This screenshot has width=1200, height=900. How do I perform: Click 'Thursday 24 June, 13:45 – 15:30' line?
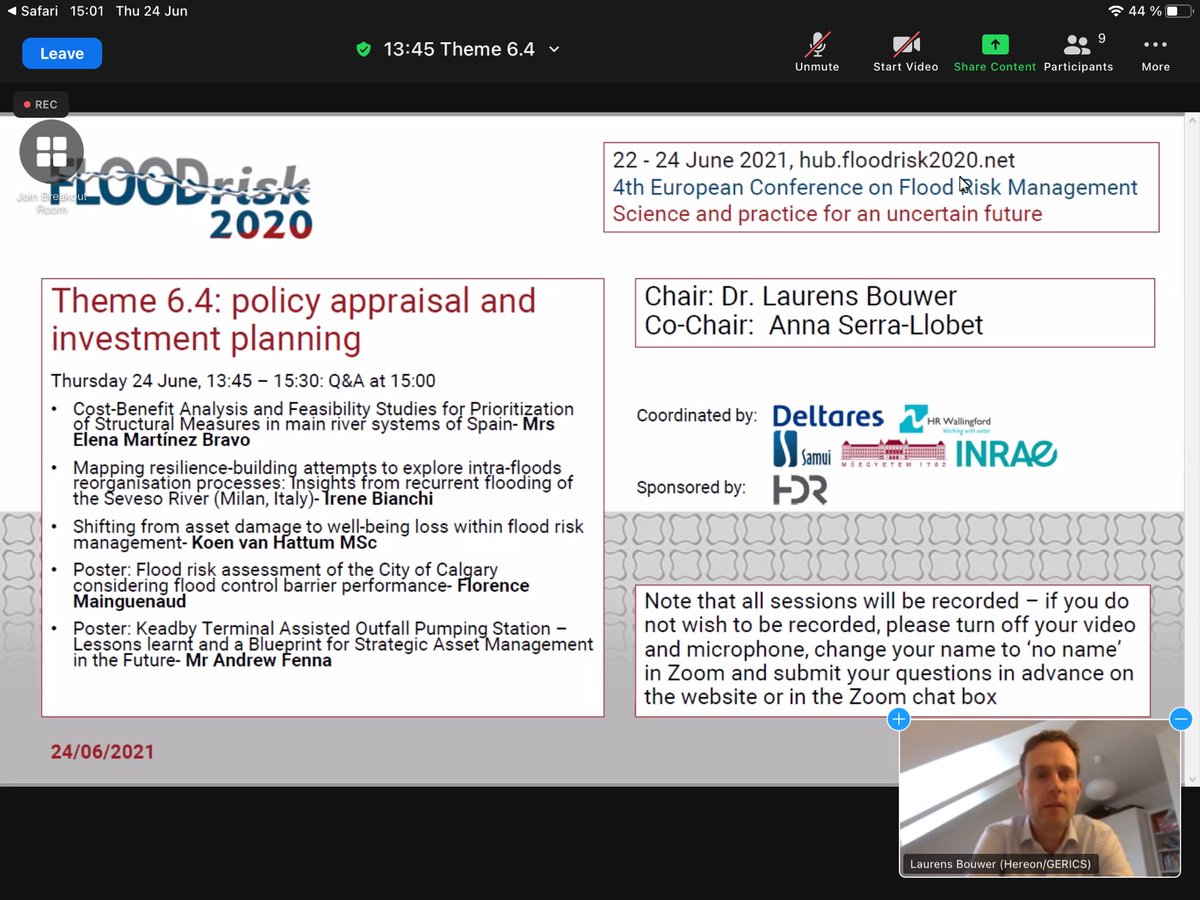pos(243,381)
